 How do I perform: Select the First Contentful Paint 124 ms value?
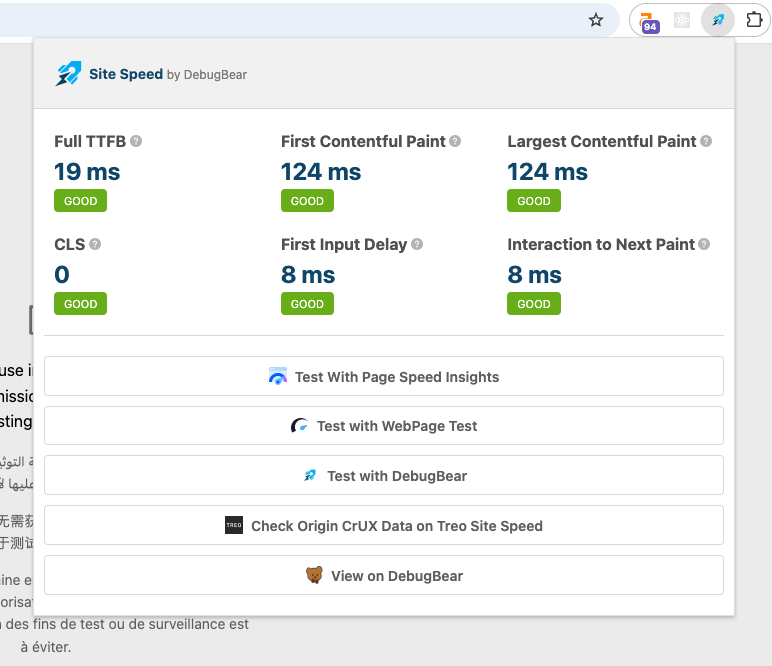coord(321,172)
